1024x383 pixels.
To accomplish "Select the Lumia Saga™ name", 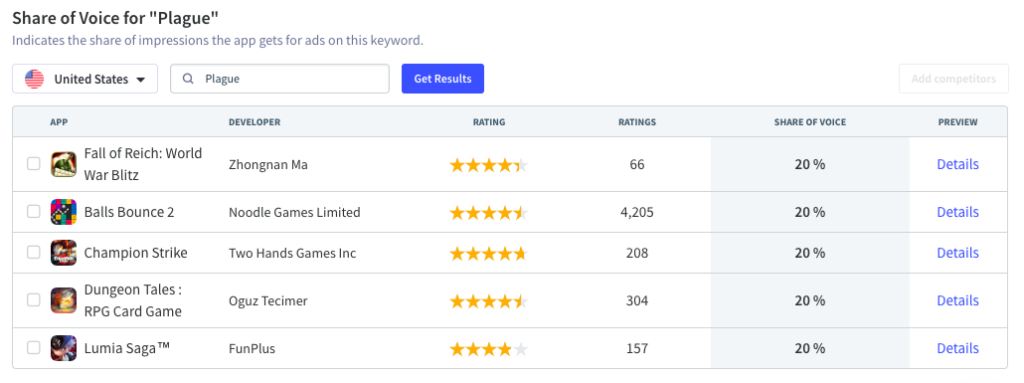I will point(127,348).
